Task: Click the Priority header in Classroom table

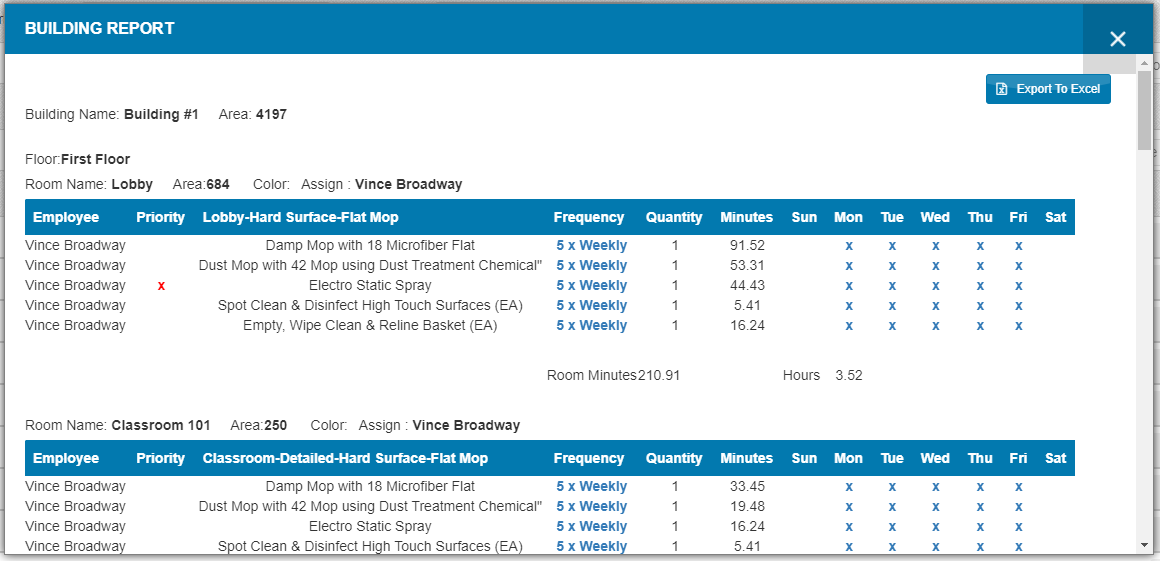Action: [x=161, y=458]
